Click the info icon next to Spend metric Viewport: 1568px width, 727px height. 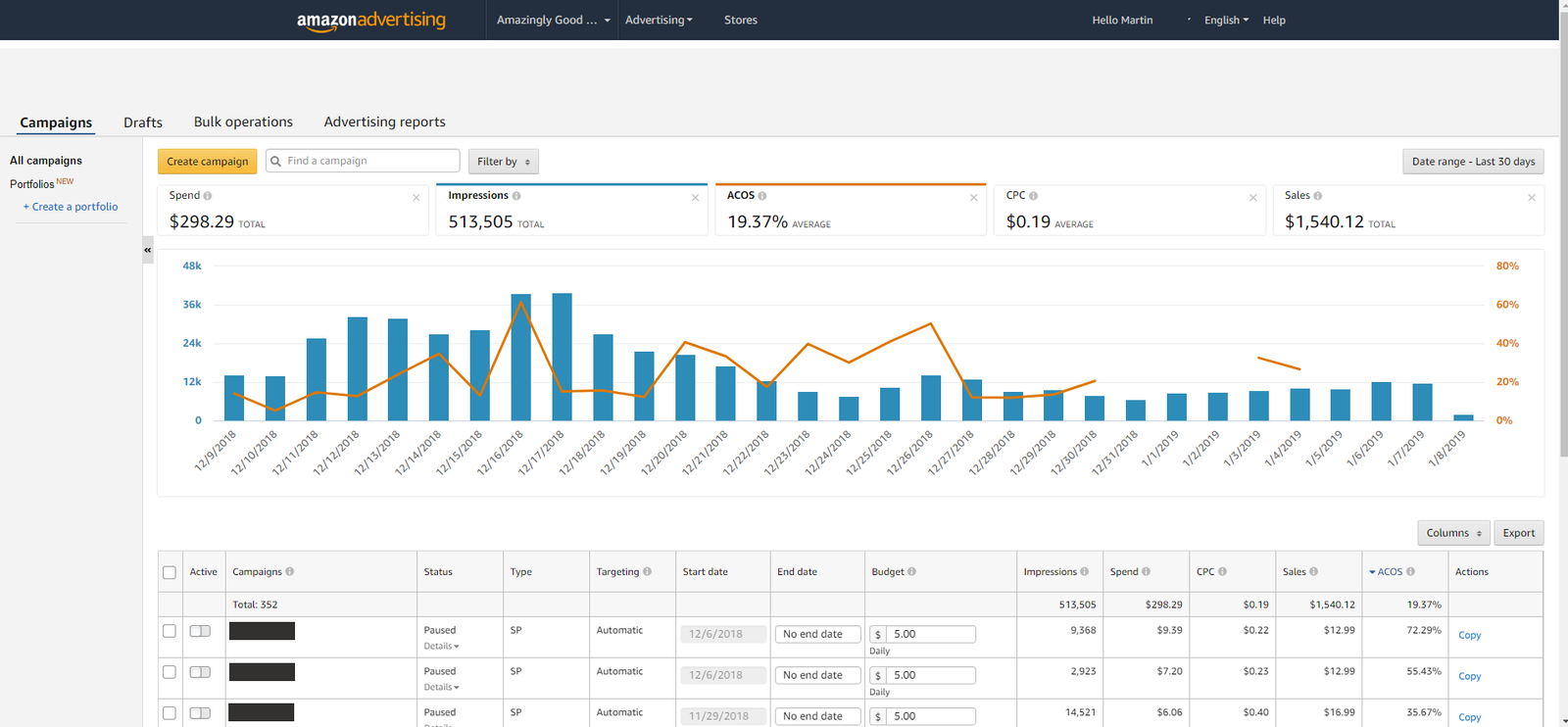tap(208, 196)
